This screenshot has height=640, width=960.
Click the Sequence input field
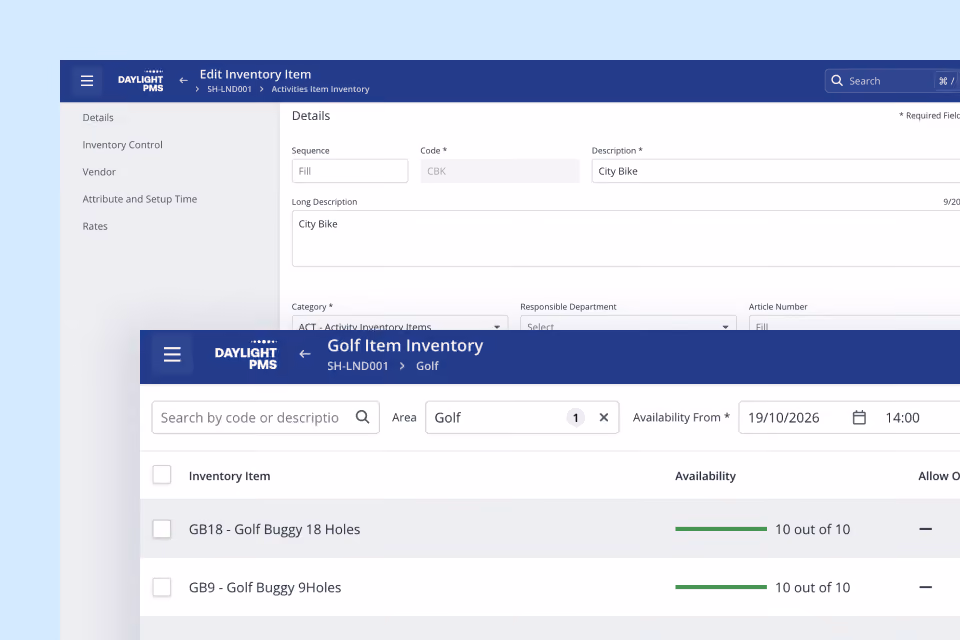click(x=350, y=171)
